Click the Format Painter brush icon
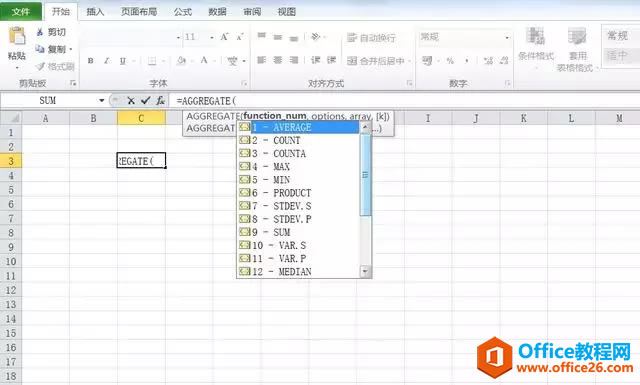Screen dimensions: 640x385 pyautogui.click(x=40, y=66)
